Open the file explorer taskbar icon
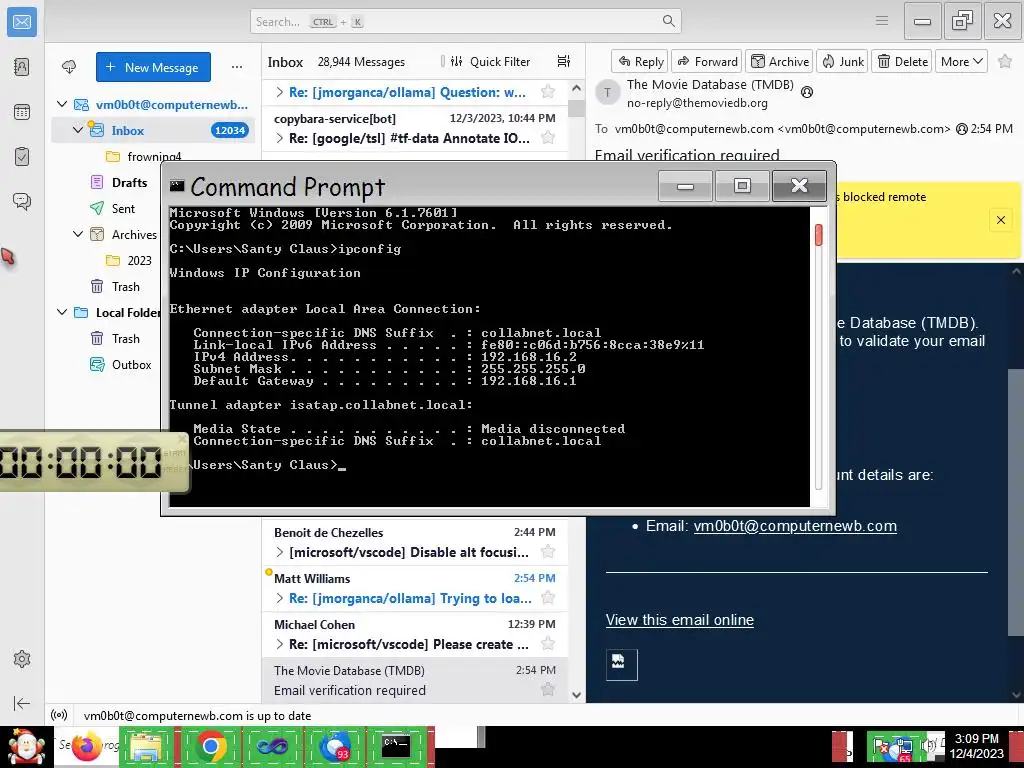Screen dimensions: 1024x768 click(x=147, y=747)
